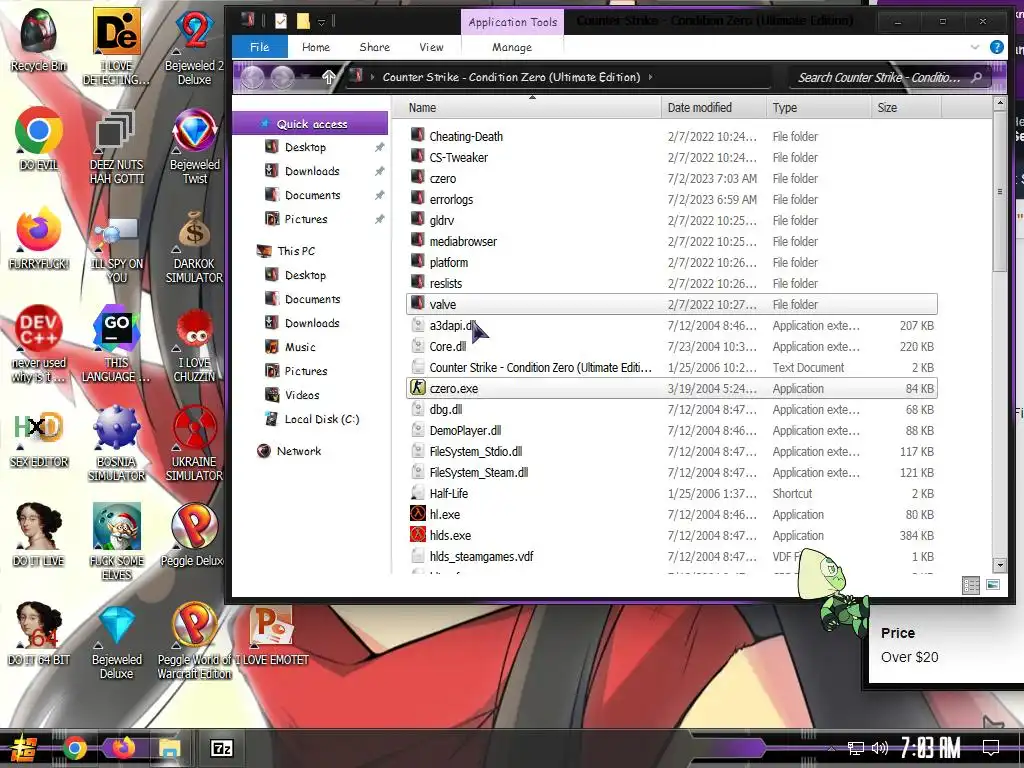Click the Forward navigation button
Viewport: 1024px width, 768px height.
[x=282, y=78]
